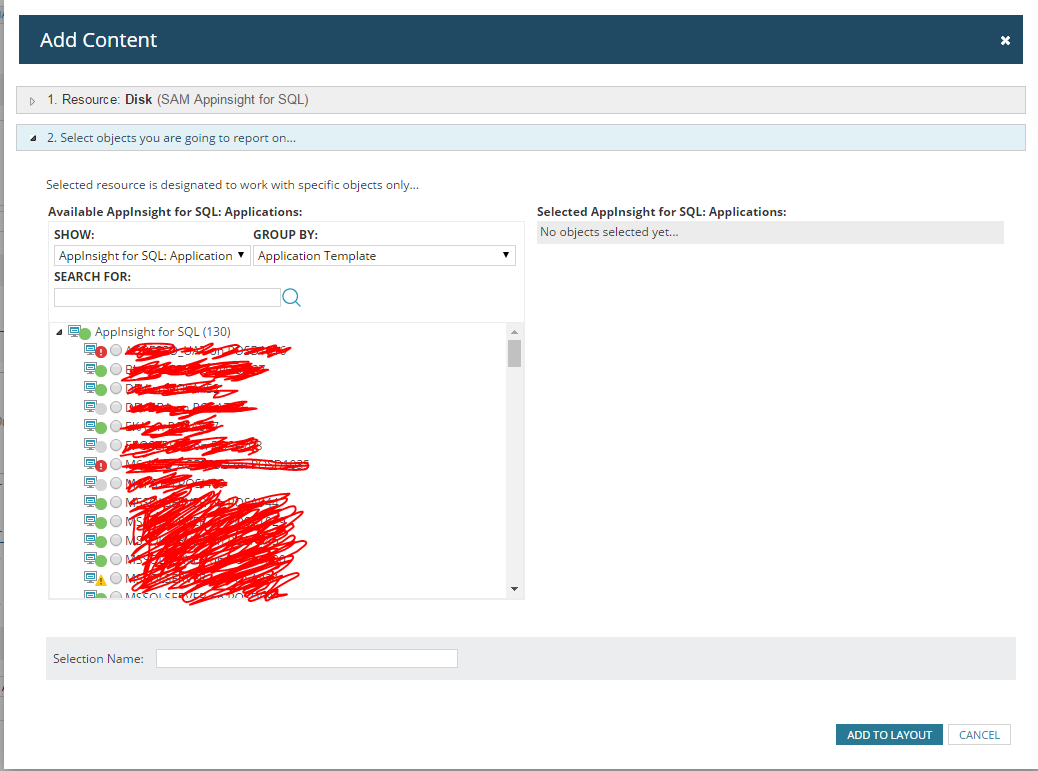Select radio button of critical application ending in 1035
This screenshot has width=1038, height=771.
click(117, 464)
